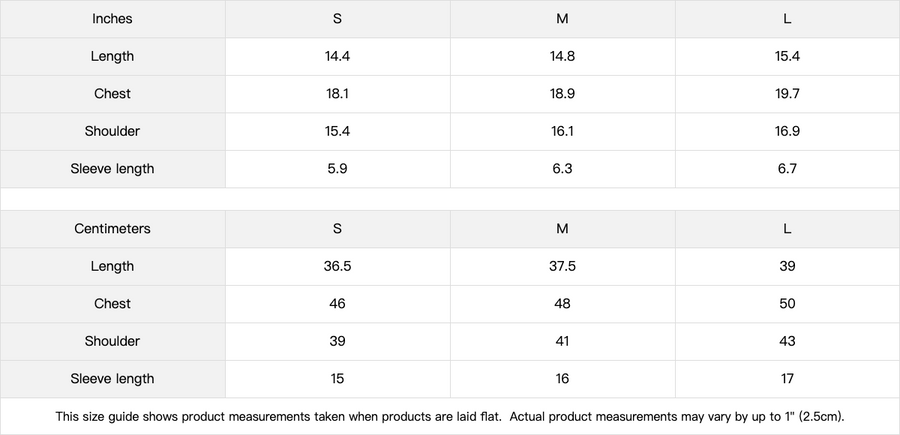Click the 5.9 sleeve length value
This screenshot has width=900, height=435.
click(x=337, y=169)
